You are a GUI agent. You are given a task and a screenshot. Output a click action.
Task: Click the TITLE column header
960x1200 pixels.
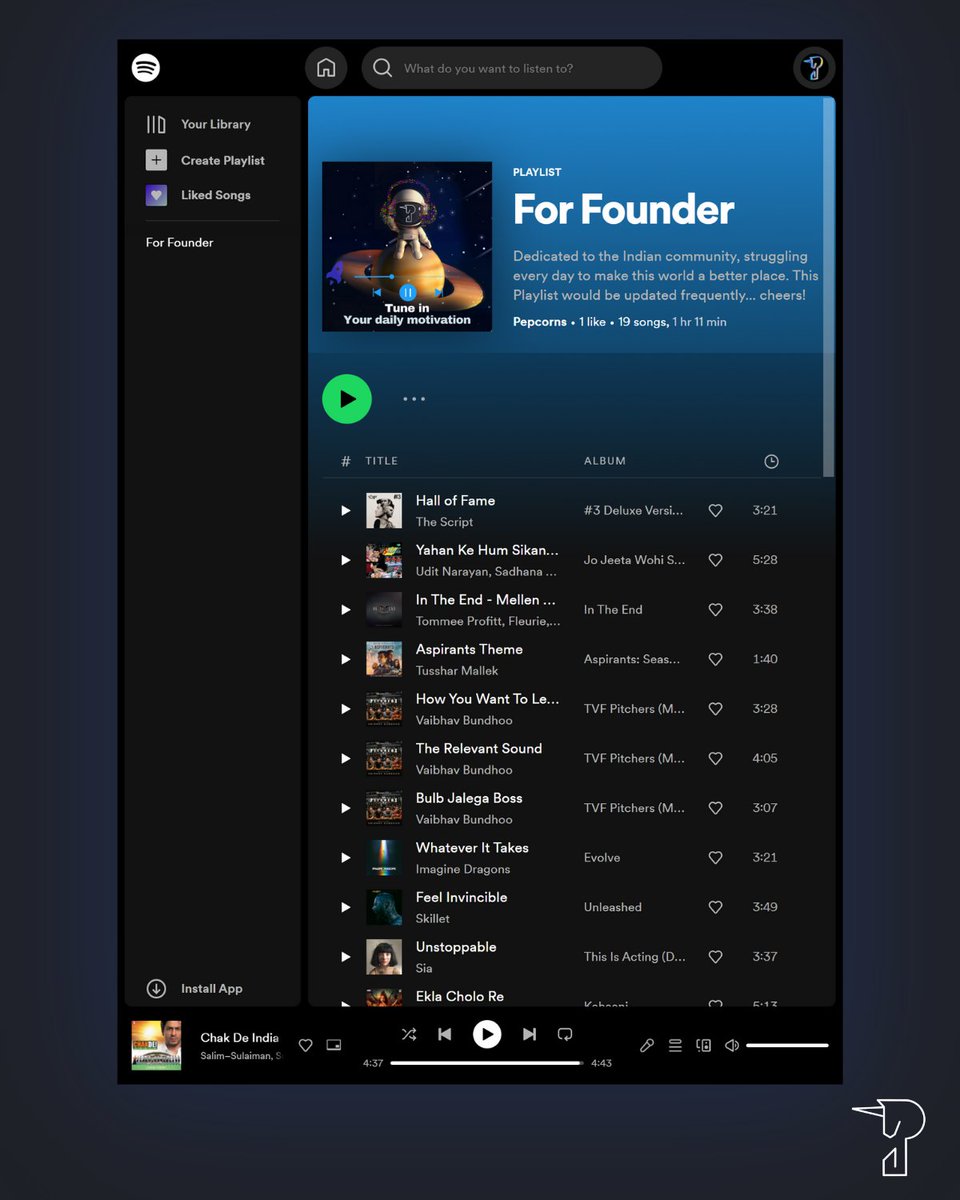(x=381, y=461)
